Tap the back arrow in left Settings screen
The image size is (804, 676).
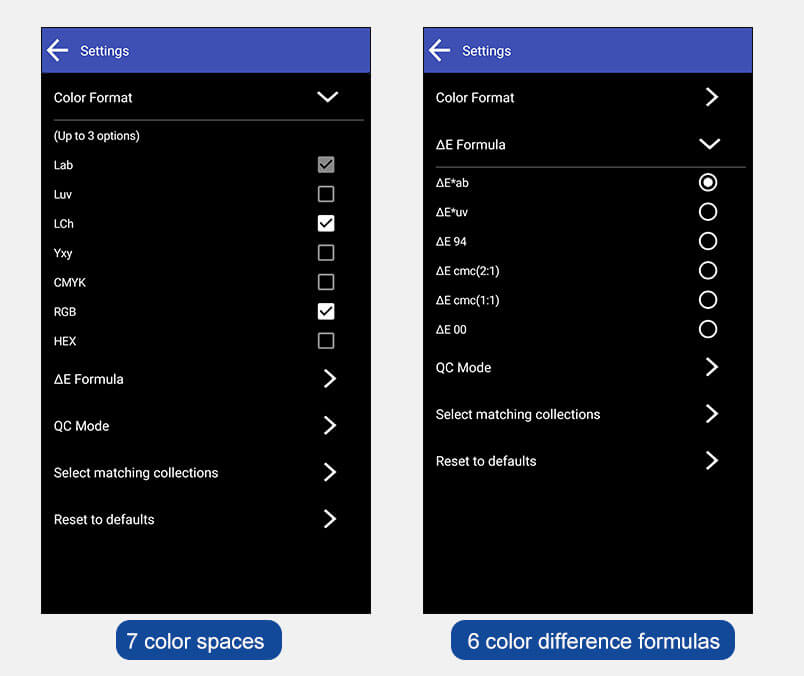(x=57, y=50)
